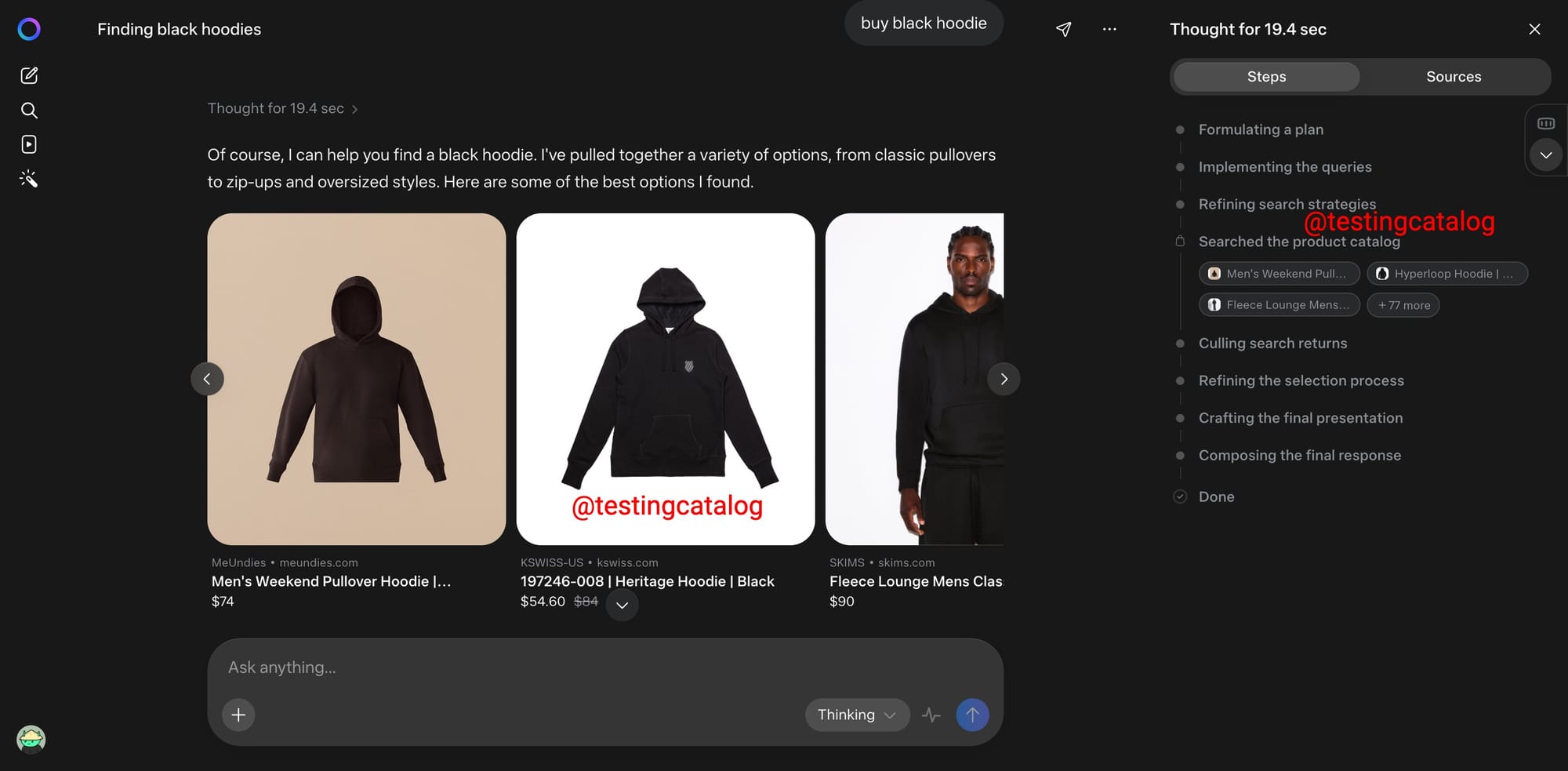Select the 'Crafting the final presentation' step

pyautogui.click(x=1301, y=418)
